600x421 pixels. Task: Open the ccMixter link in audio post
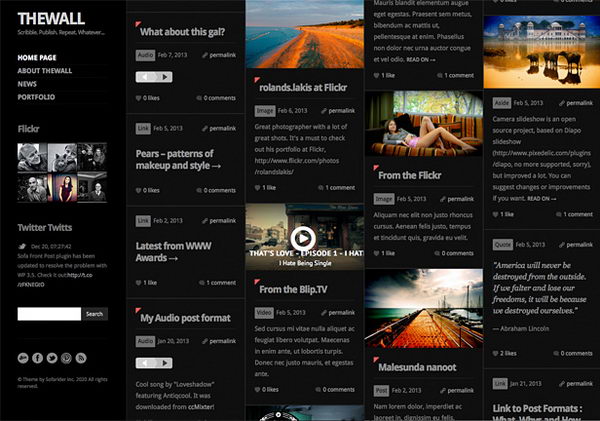[200, 407]
